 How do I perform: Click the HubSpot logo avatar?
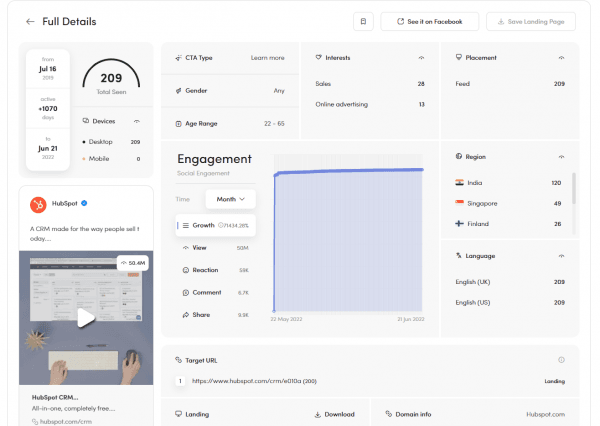[38, 204]
